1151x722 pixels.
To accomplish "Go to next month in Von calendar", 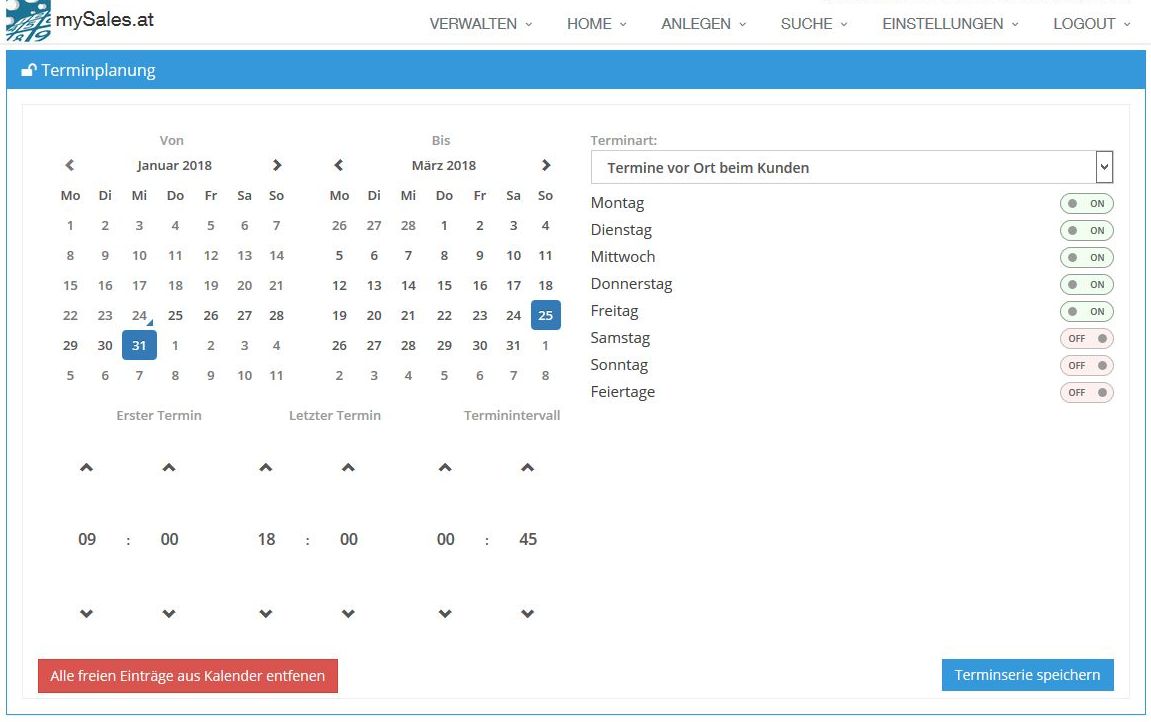I will pos(277,166).
